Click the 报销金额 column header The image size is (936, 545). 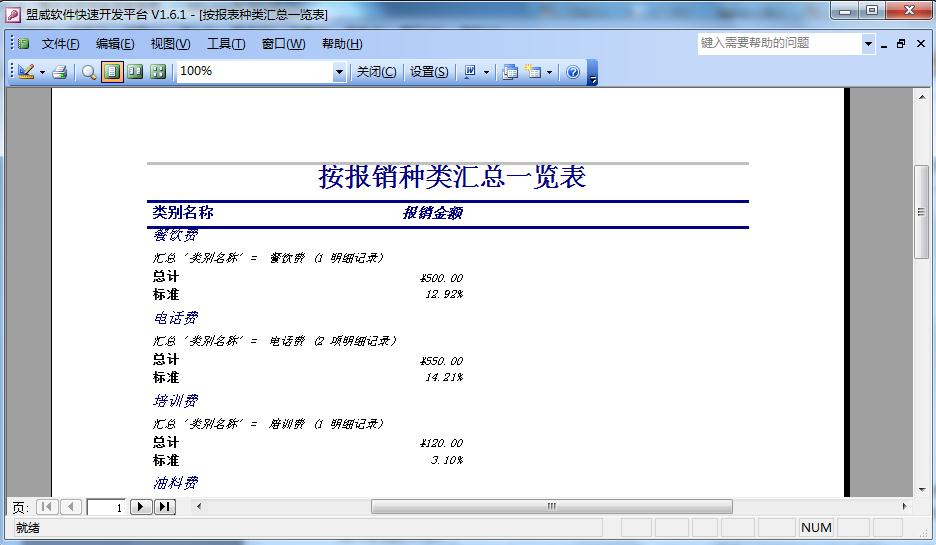(x=433, y=213)
